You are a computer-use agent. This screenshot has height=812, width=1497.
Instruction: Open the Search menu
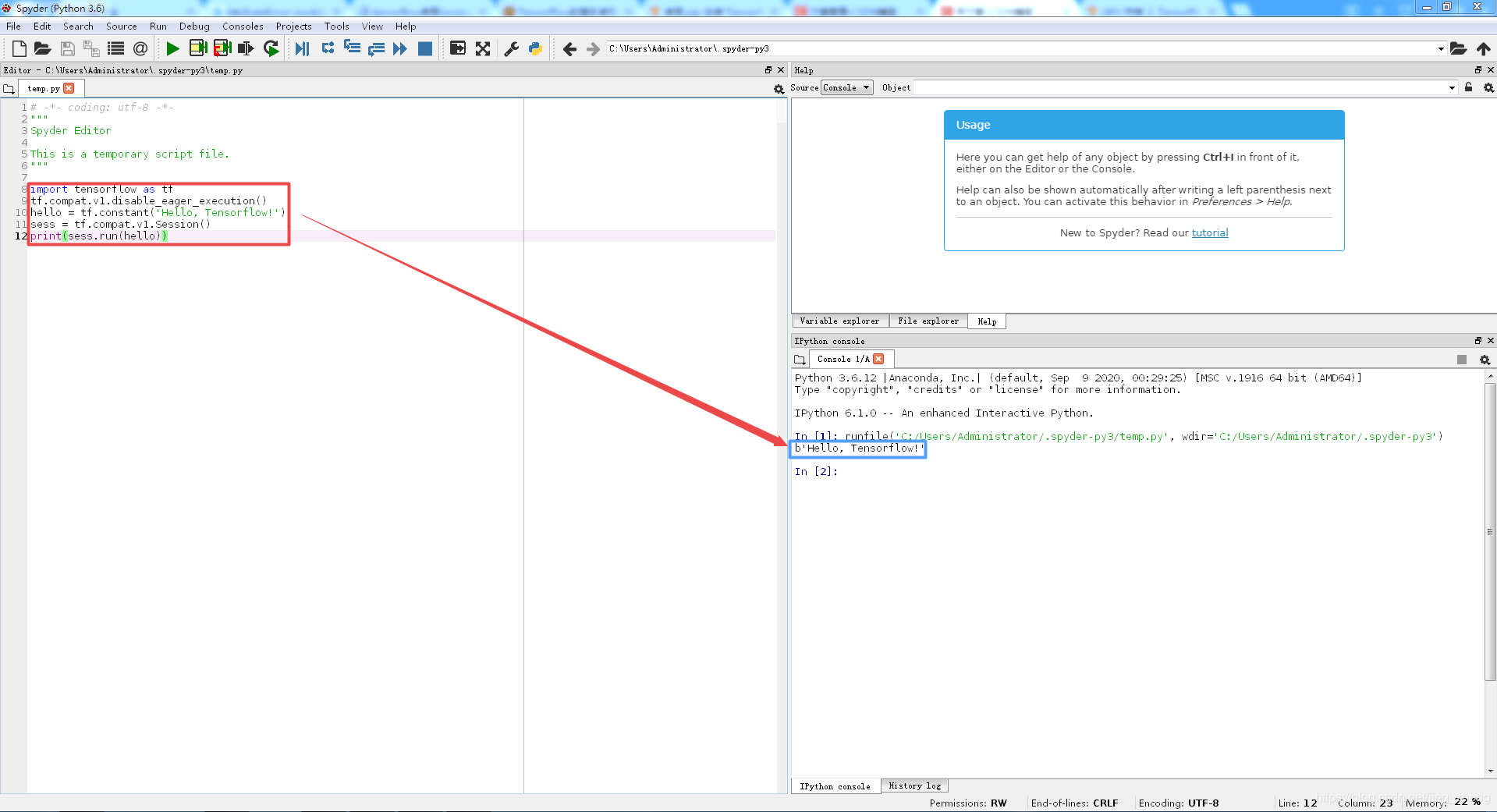pyautogui.click(x=78, y=26)
